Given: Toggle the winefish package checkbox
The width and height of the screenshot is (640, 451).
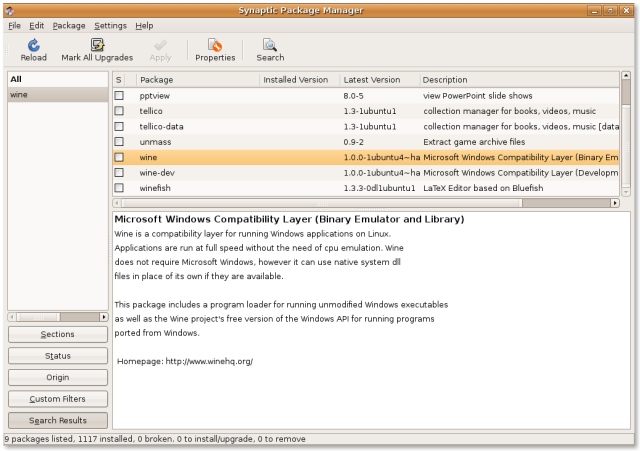Looking at the screenshot, I should point(119,188).
